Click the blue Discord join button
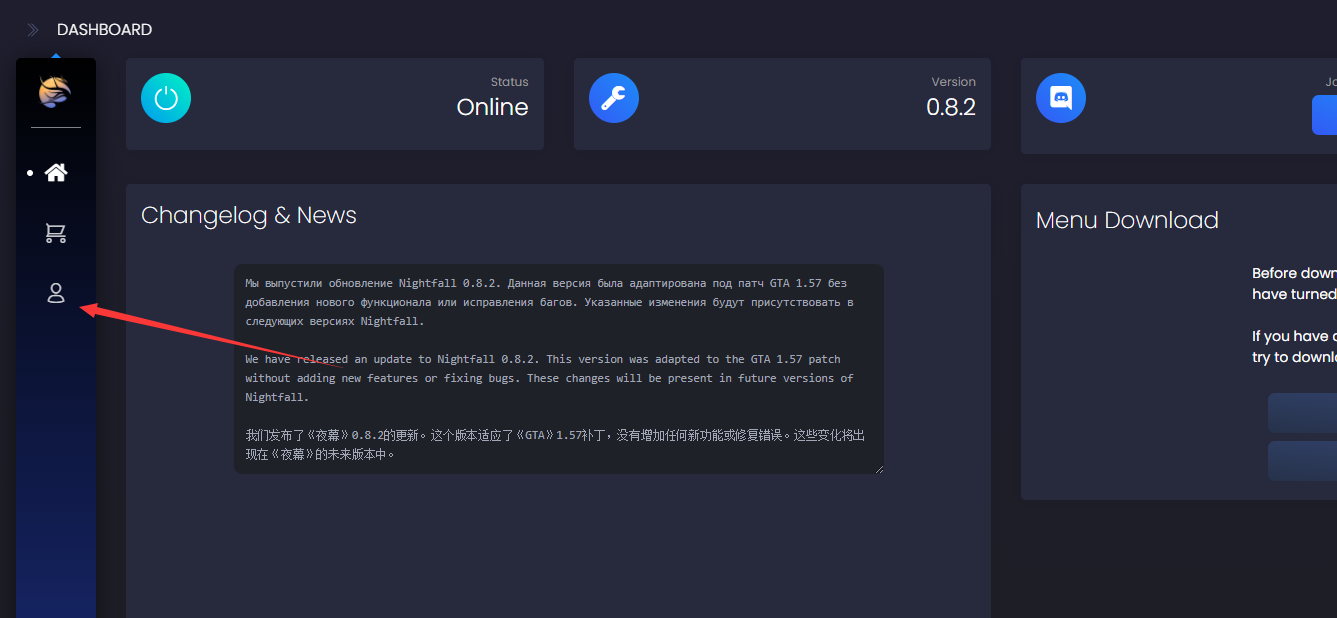1337x618 pixels. (x=1324, y=115)
